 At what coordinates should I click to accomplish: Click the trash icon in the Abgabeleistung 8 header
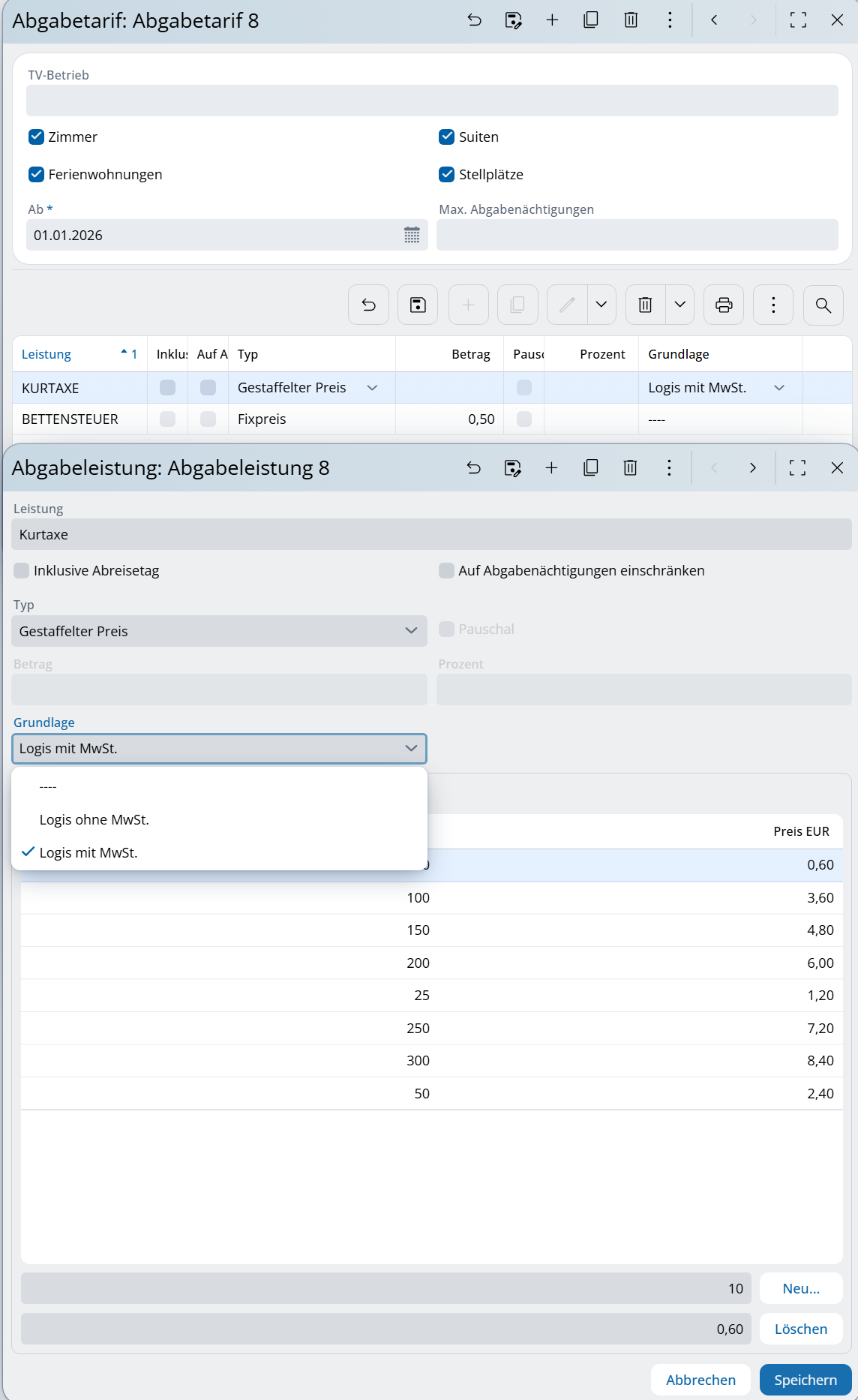[x=630, y=468]
